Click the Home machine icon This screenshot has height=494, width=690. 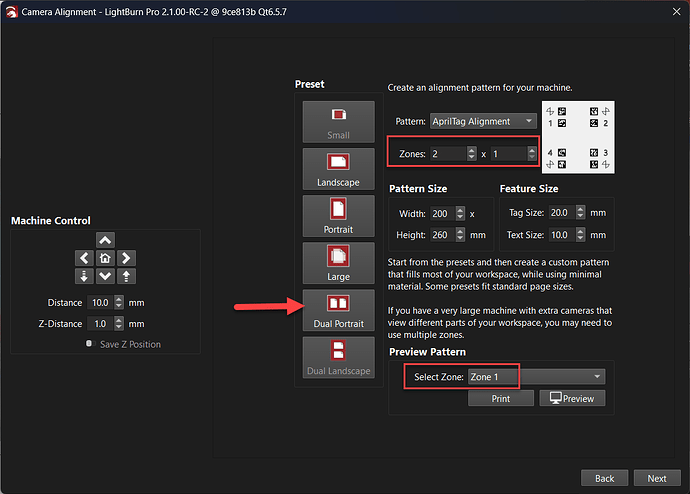[105, 258]
